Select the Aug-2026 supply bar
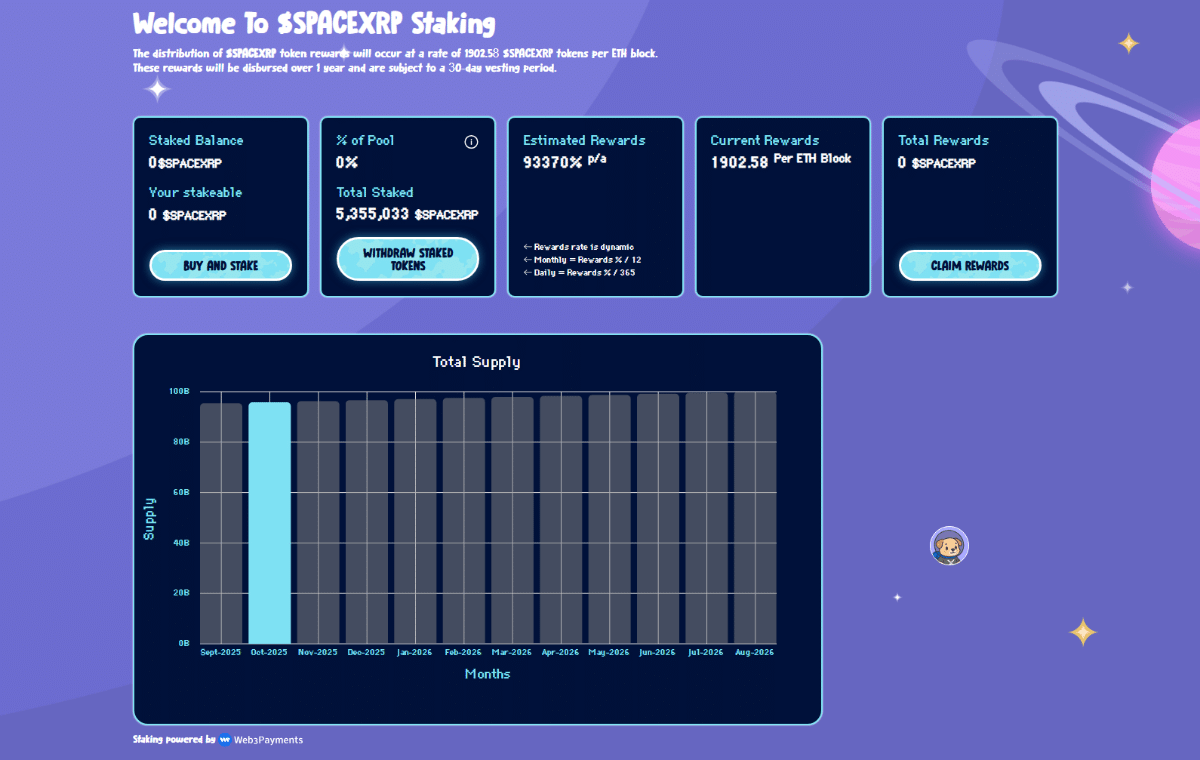Image resolution: width=1200 pixels, height=760 pixels. [x=755, y=518]
